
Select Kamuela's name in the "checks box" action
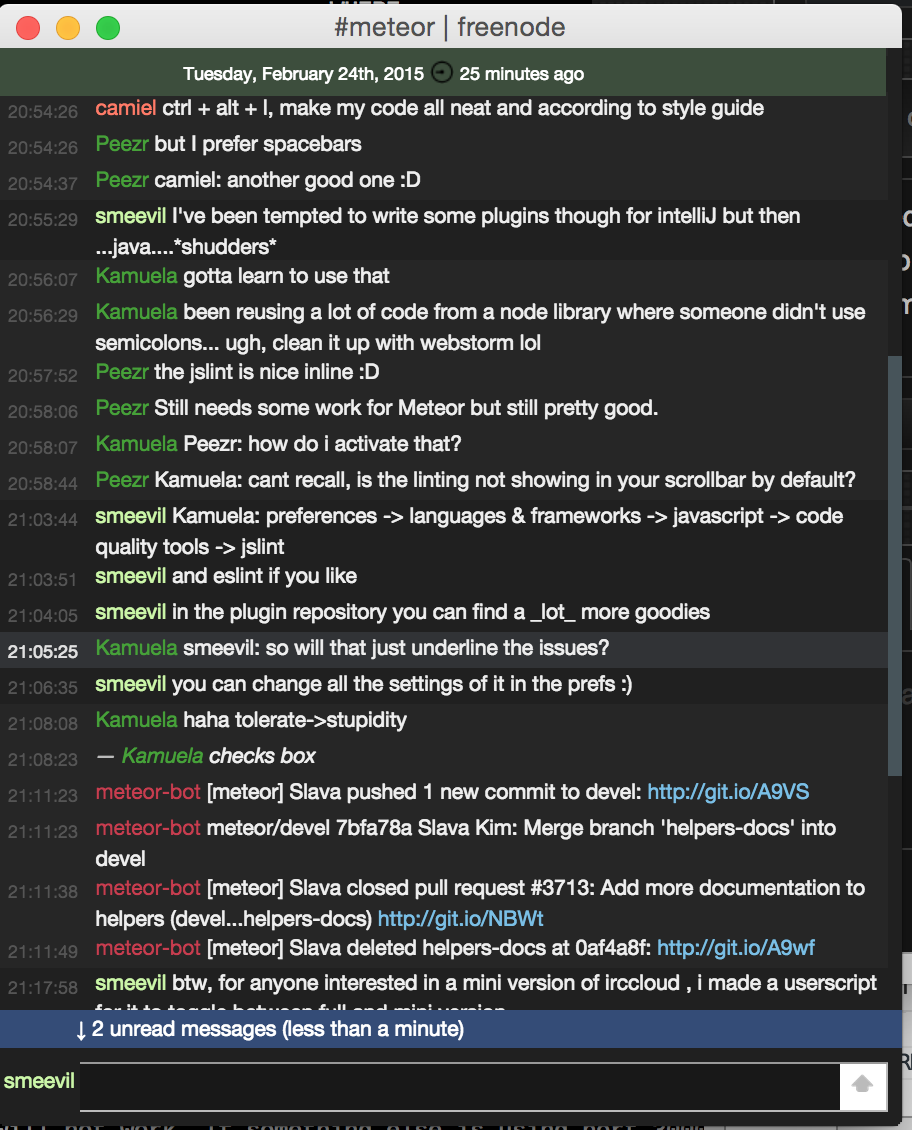point(162,756)
